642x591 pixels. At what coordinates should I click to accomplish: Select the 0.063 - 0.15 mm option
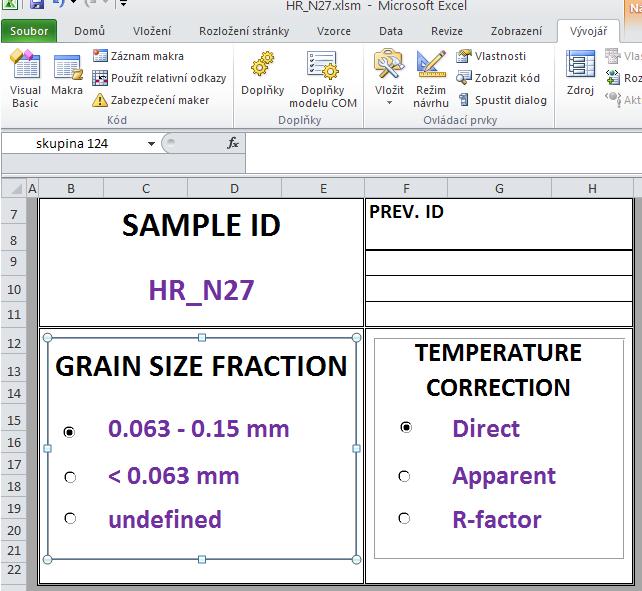pyautogui.click(x=70, y=432)
